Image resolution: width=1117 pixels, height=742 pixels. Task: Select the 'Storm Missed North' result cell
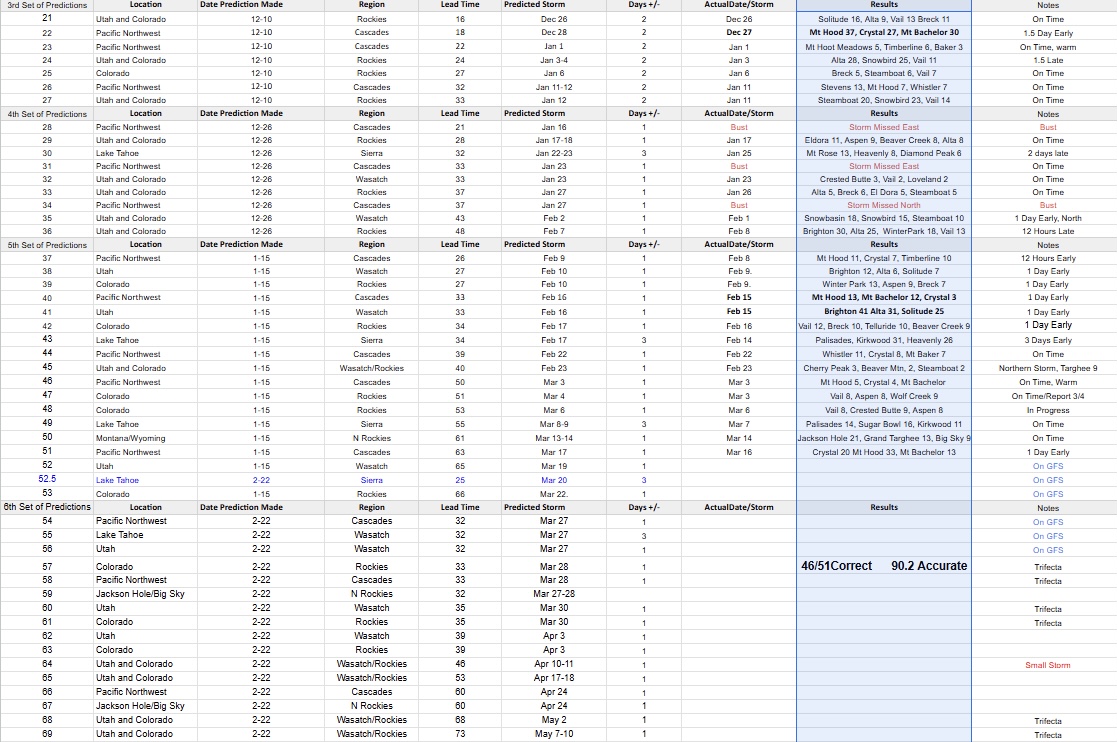[x=884, y=205]
